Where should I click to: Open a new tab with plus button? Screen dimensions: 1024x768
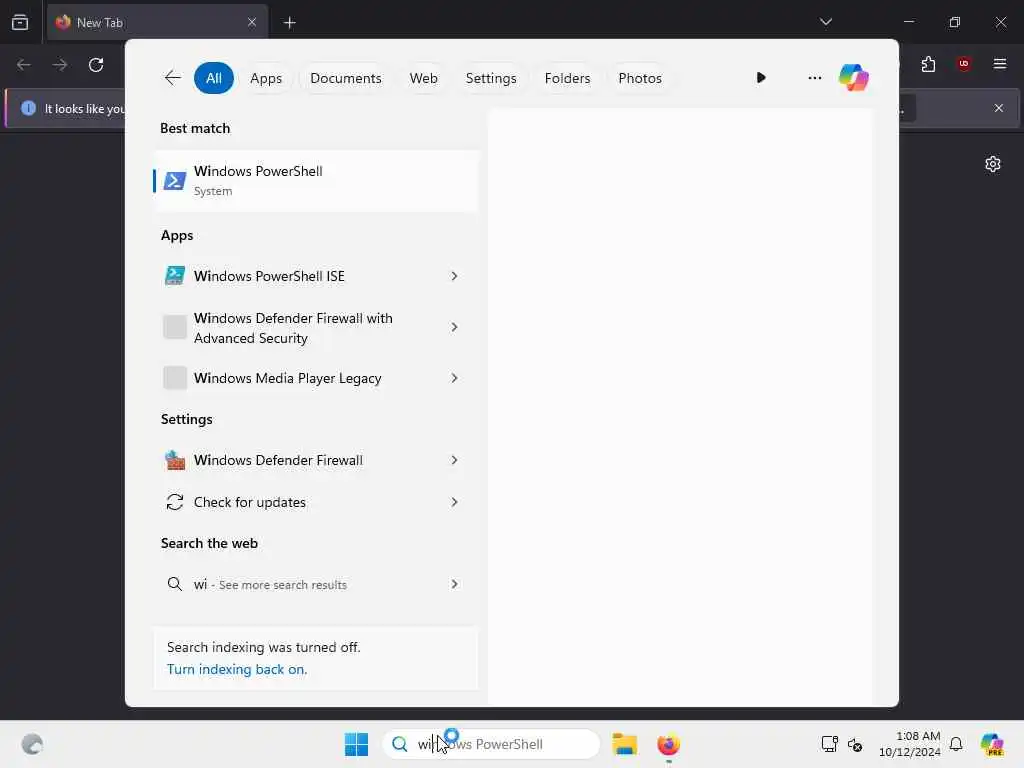pyautogui.click(x=289, y=23)
